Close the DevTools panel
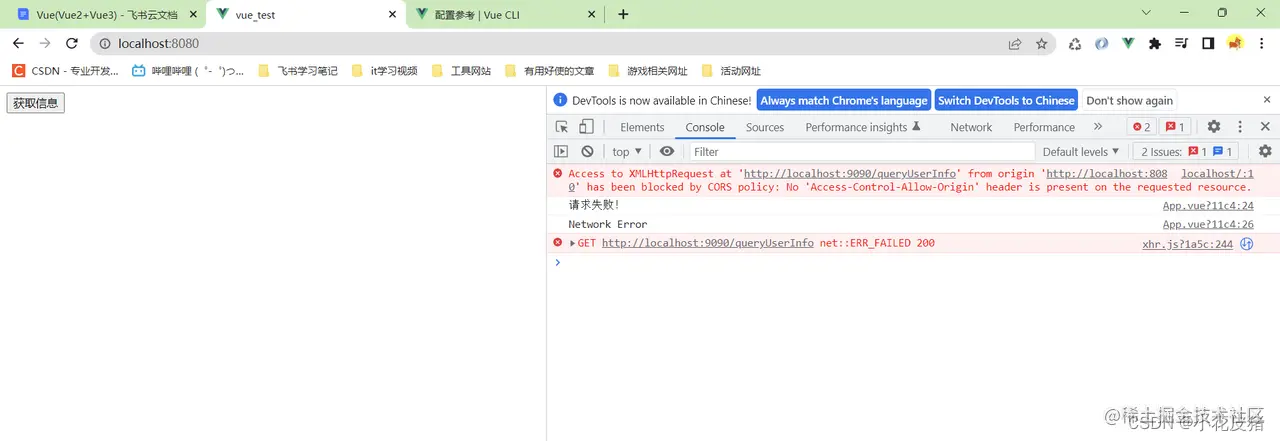The width and height of the screenshot is (1280, 441). coord(1265,127)
